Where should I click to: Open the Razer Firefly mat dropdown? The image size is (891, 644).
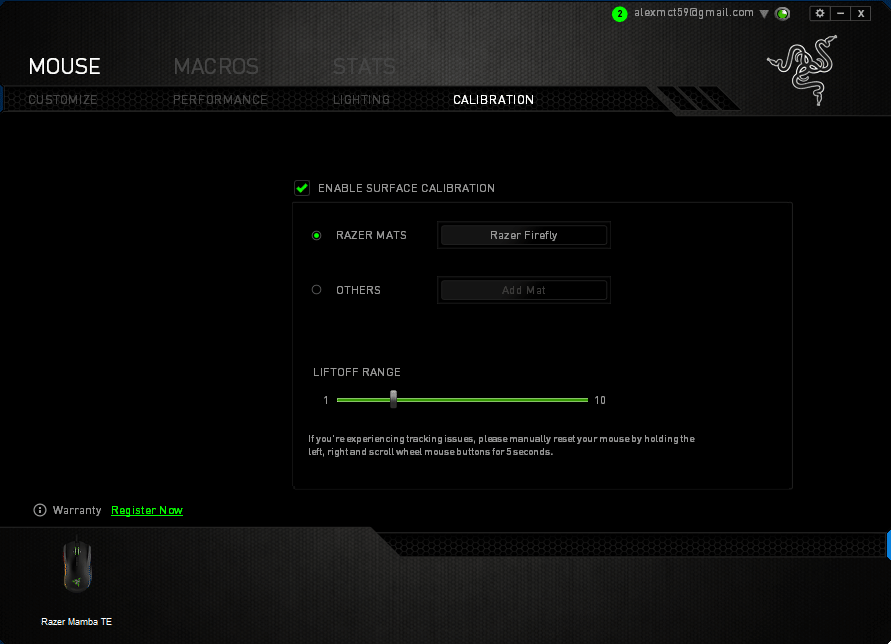tap(524, 235)
